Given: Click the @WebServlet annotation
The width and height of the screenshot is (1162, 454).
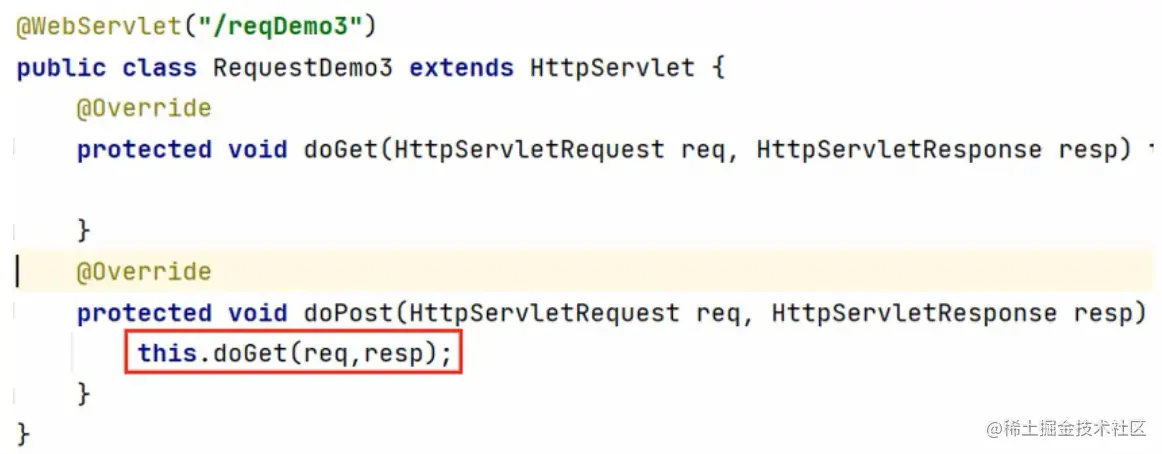Looking at the screenshot, I should pyautogui.click(x=98, y=28).
